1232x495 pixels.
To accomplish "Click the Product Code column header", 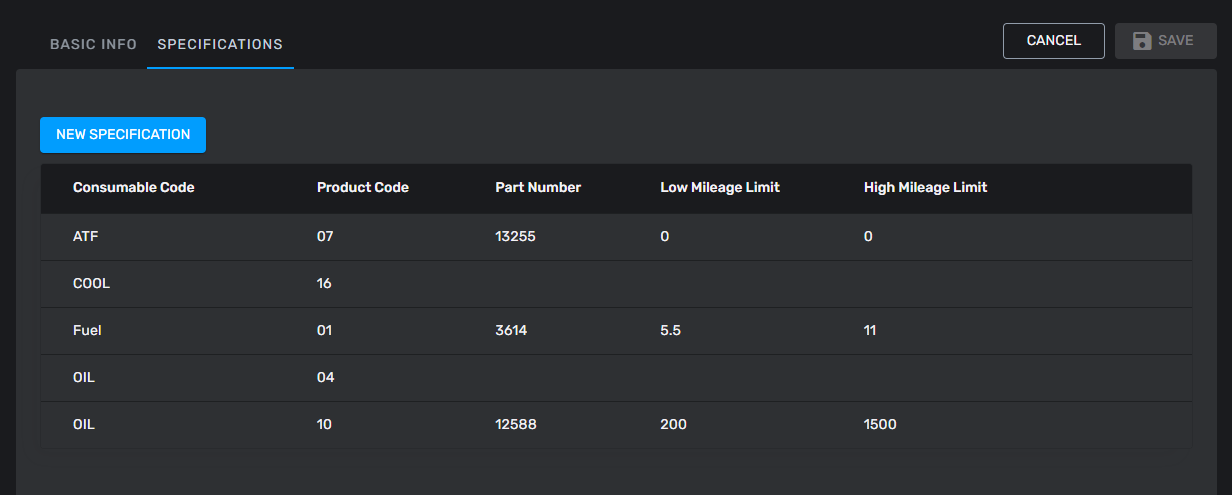I will click(x=362, y=188).
